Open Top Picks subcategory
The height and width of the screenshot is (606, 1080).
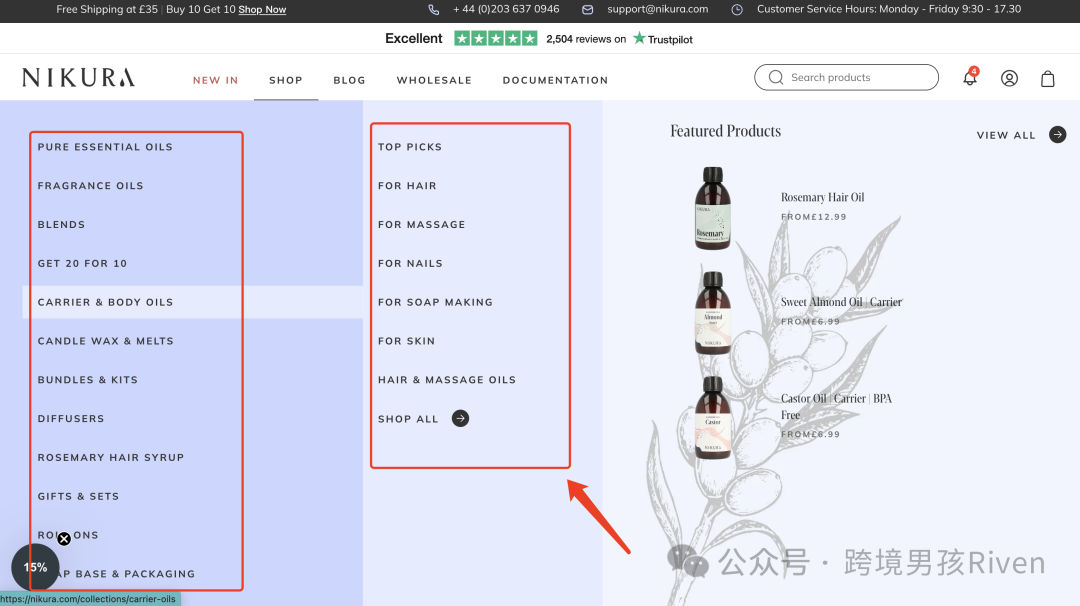(x=410, y=147)
